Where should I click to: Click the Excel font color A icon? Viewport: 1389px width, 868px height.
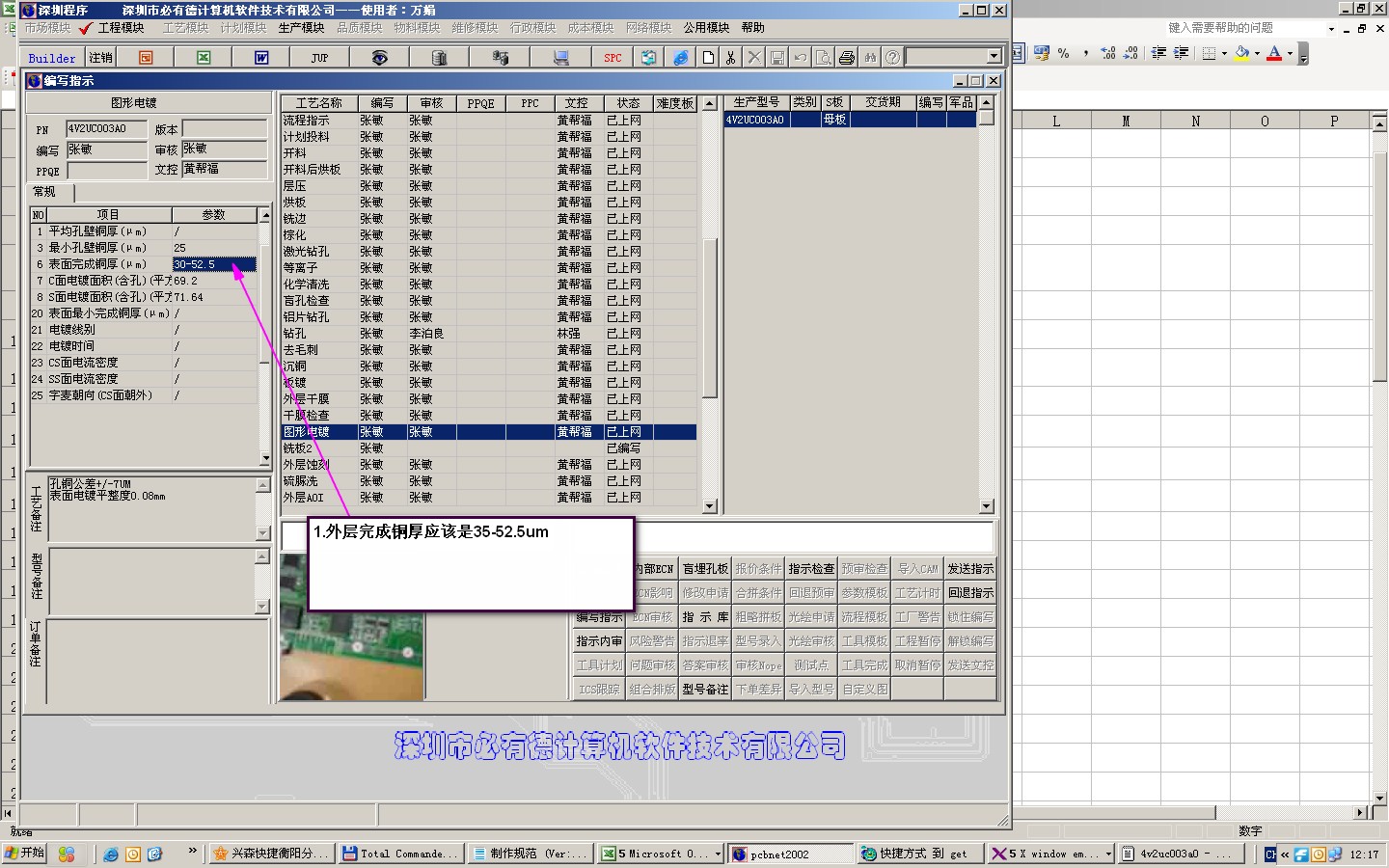1274,53
